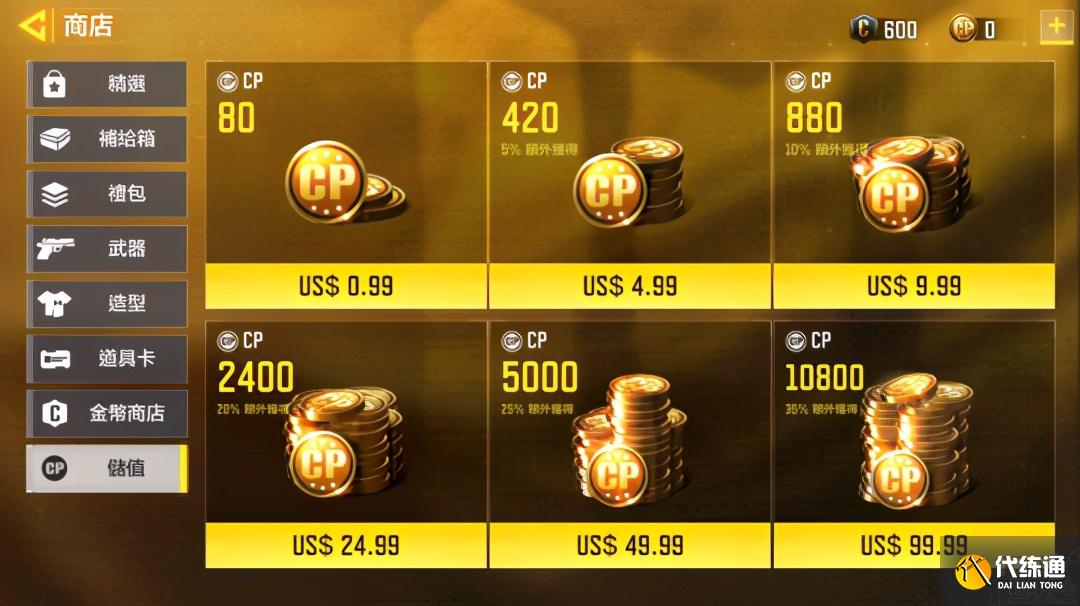Open the 金幣商店 credit store tab

tap(107, 413)
